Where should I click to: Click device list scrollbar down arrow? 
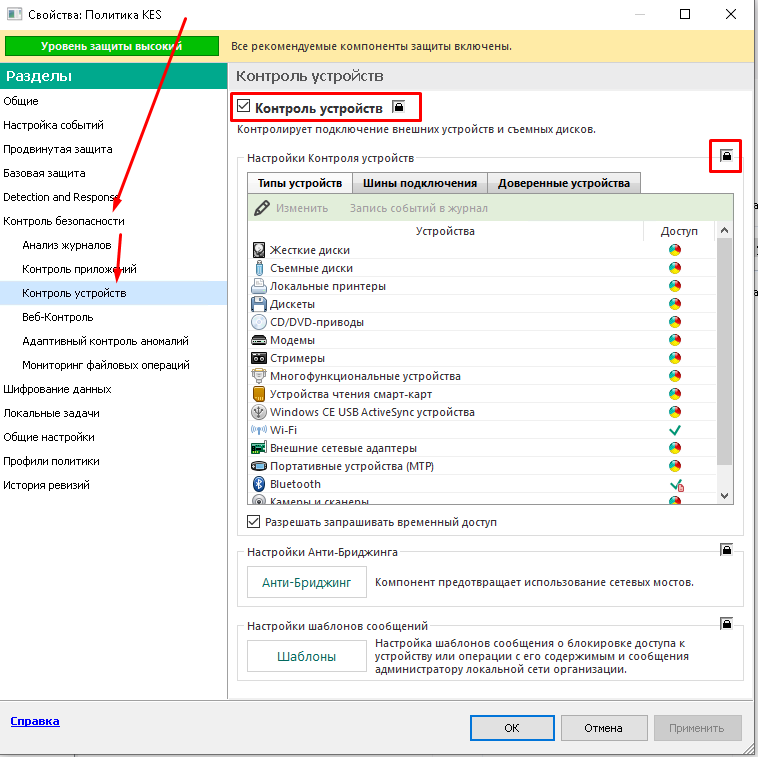(724, 495)
